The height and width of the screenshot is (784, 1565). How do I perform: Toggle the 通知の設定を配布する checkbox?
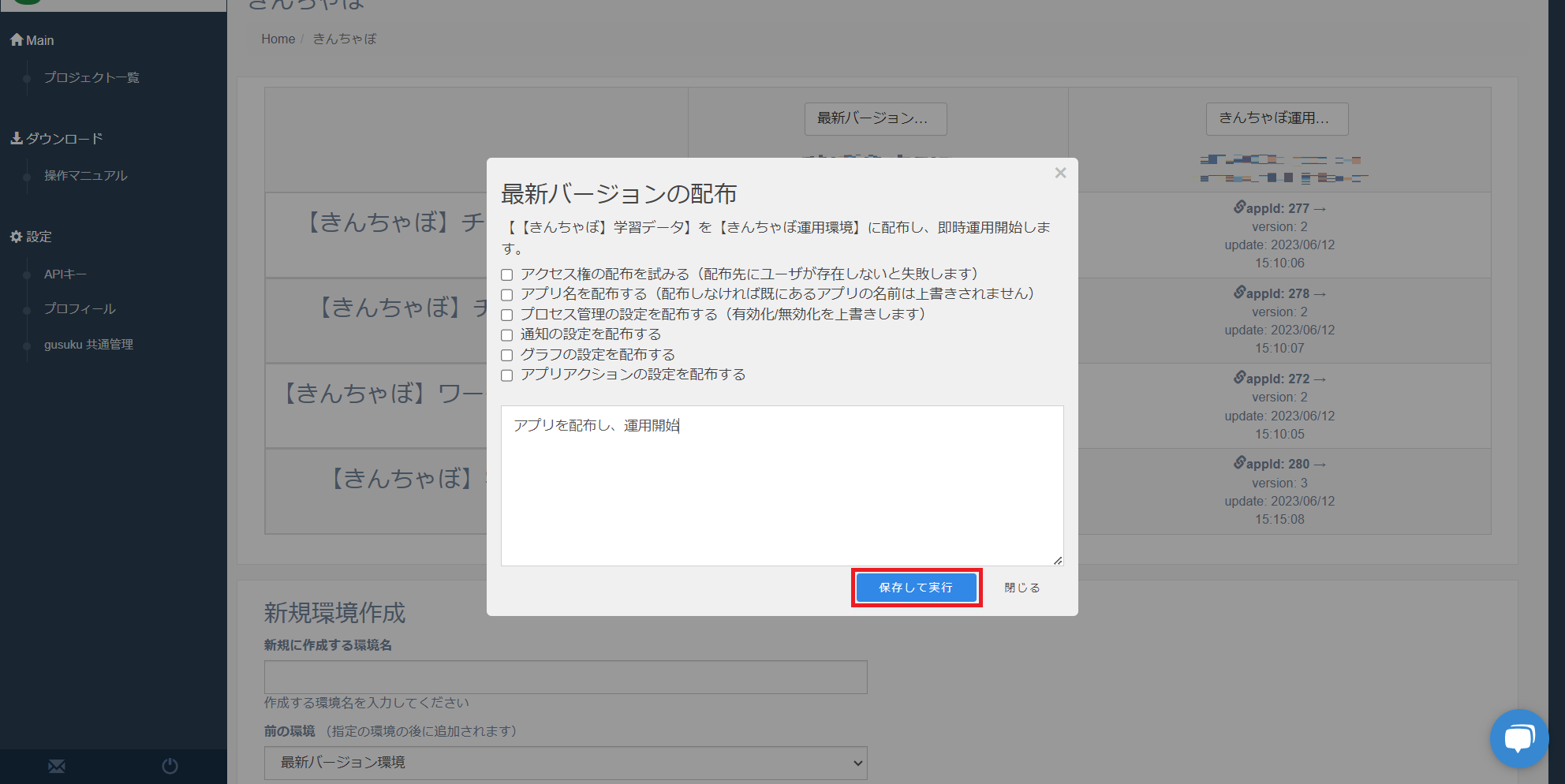coord(507,335)
